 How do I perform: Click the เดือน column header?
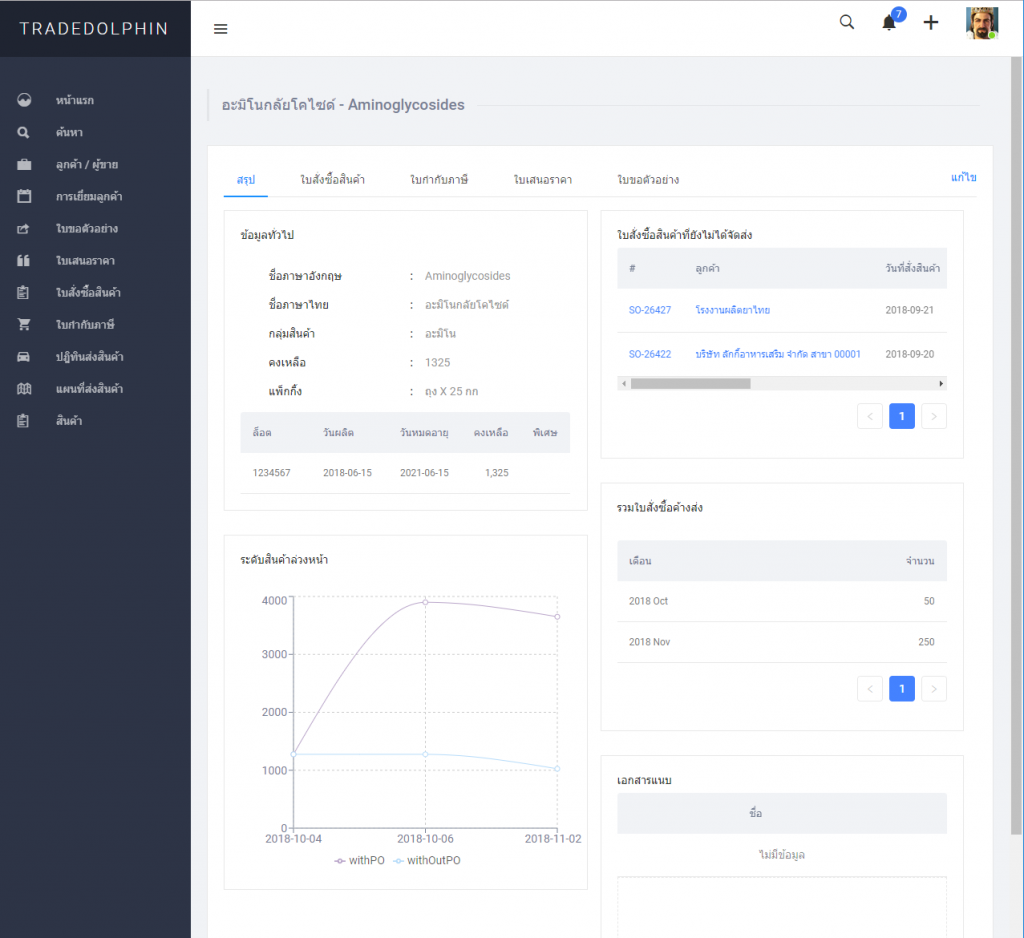640,561
